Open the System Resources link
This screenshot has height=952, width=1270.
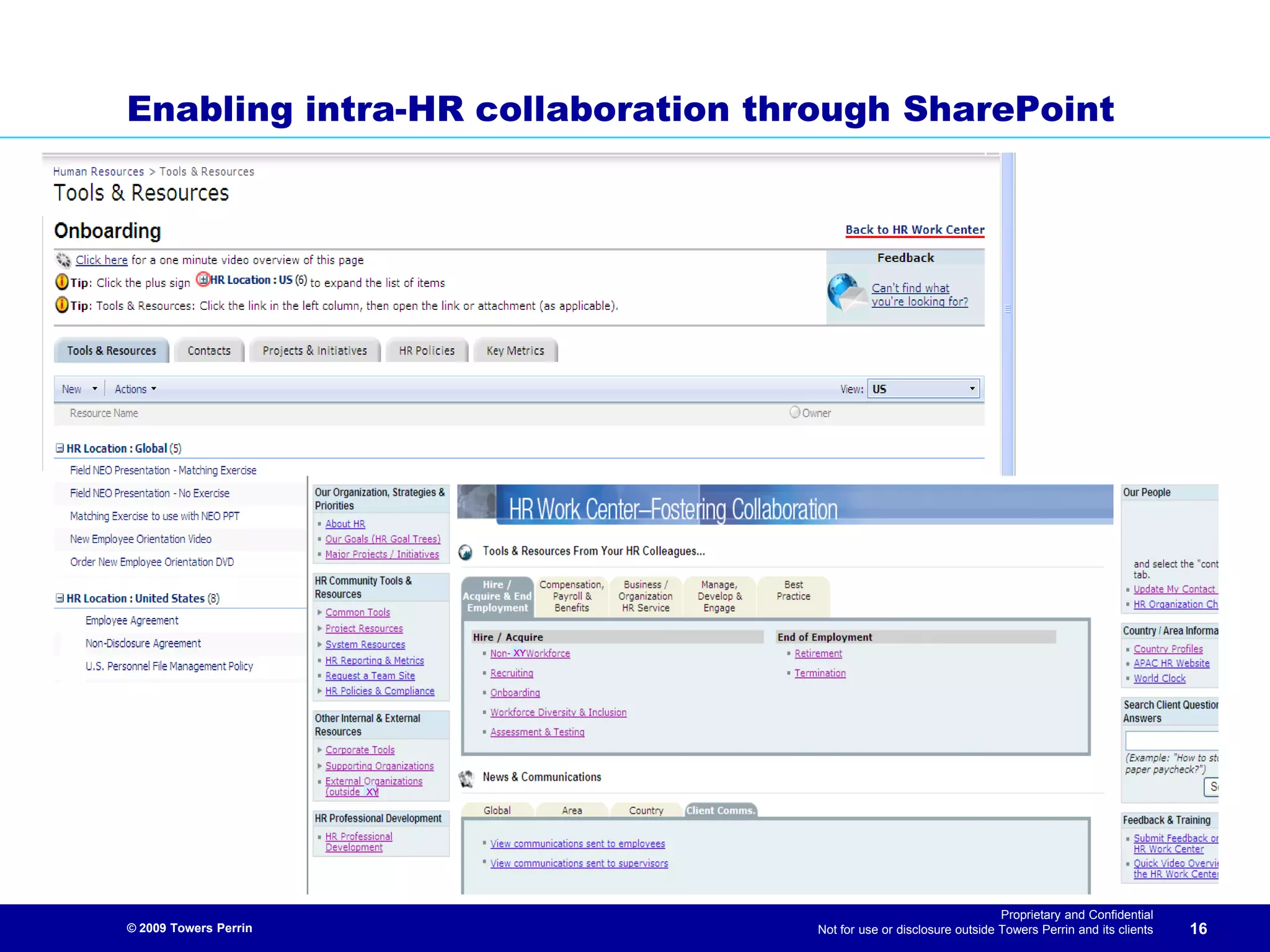click(x=365, y=645)
